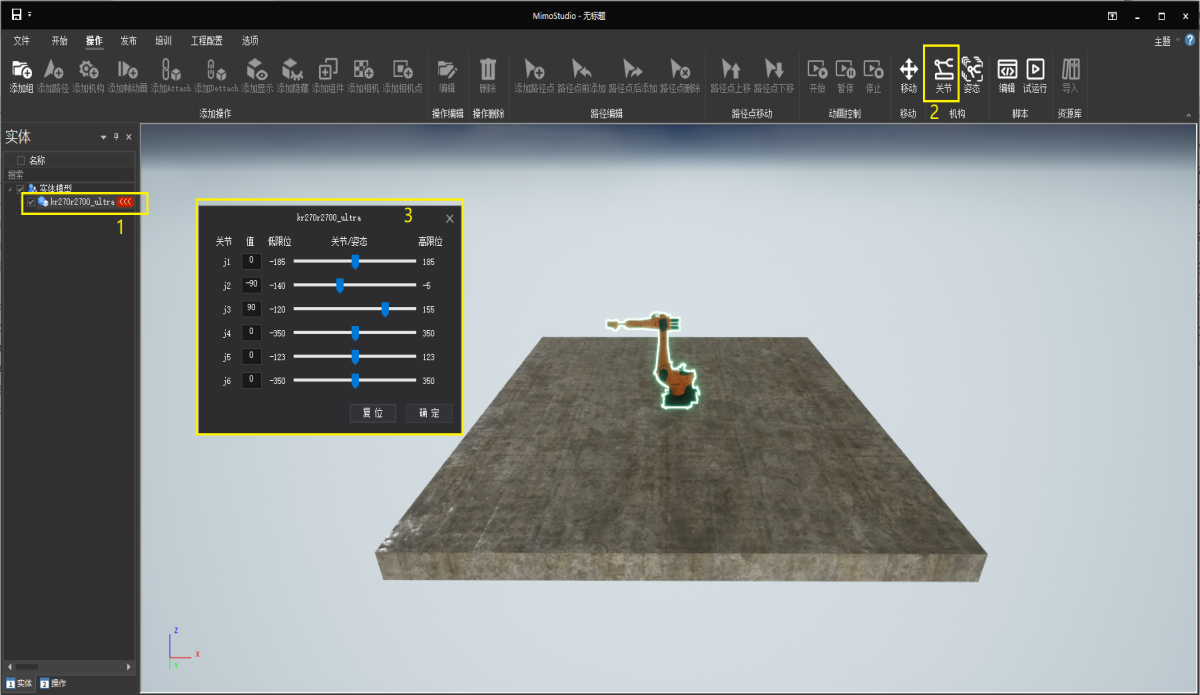Collapse the 实体模型 tree node
The width and height of the screenshot is (1200, 695).
11,188
